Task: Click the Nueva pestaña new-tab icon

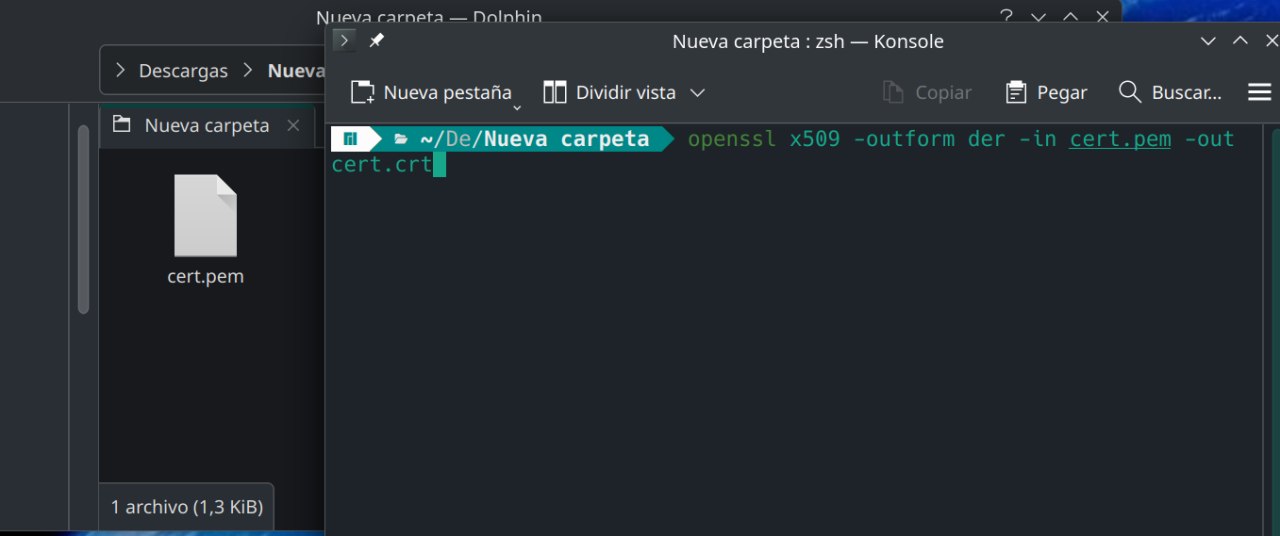Action: point(362,93)
